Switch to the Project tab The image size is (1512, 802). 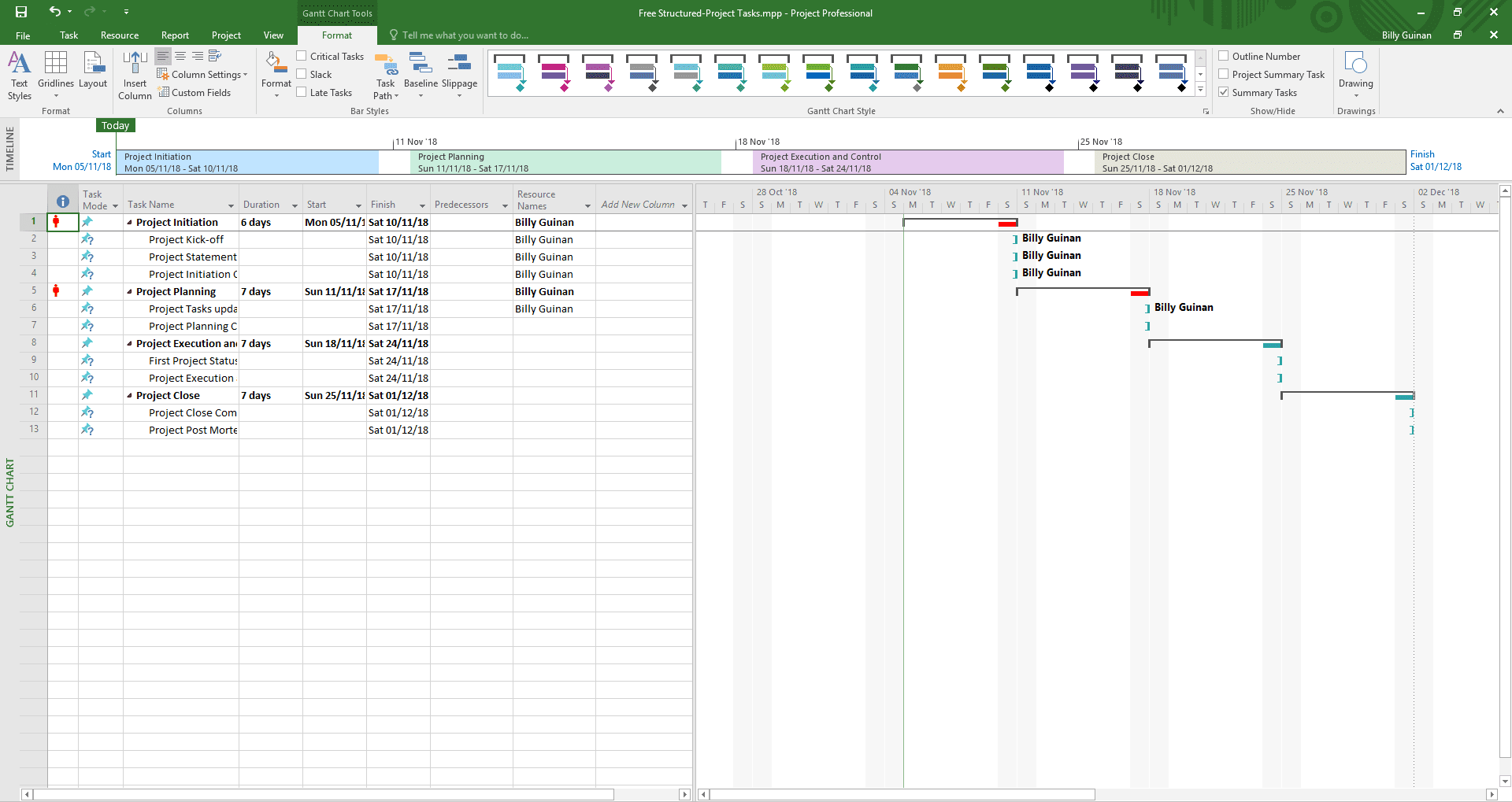click(226, 35)
